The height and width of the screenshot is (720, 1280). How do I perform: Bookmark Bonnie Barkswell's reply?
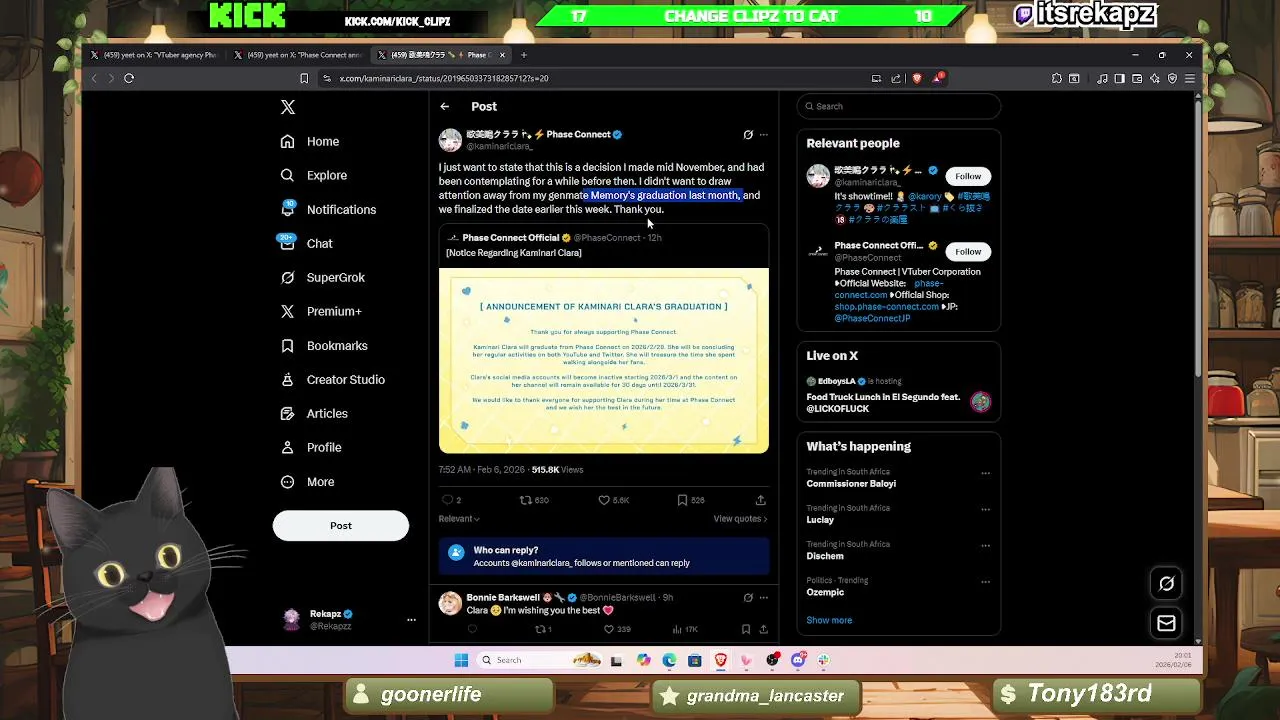[x=746, y=630]
